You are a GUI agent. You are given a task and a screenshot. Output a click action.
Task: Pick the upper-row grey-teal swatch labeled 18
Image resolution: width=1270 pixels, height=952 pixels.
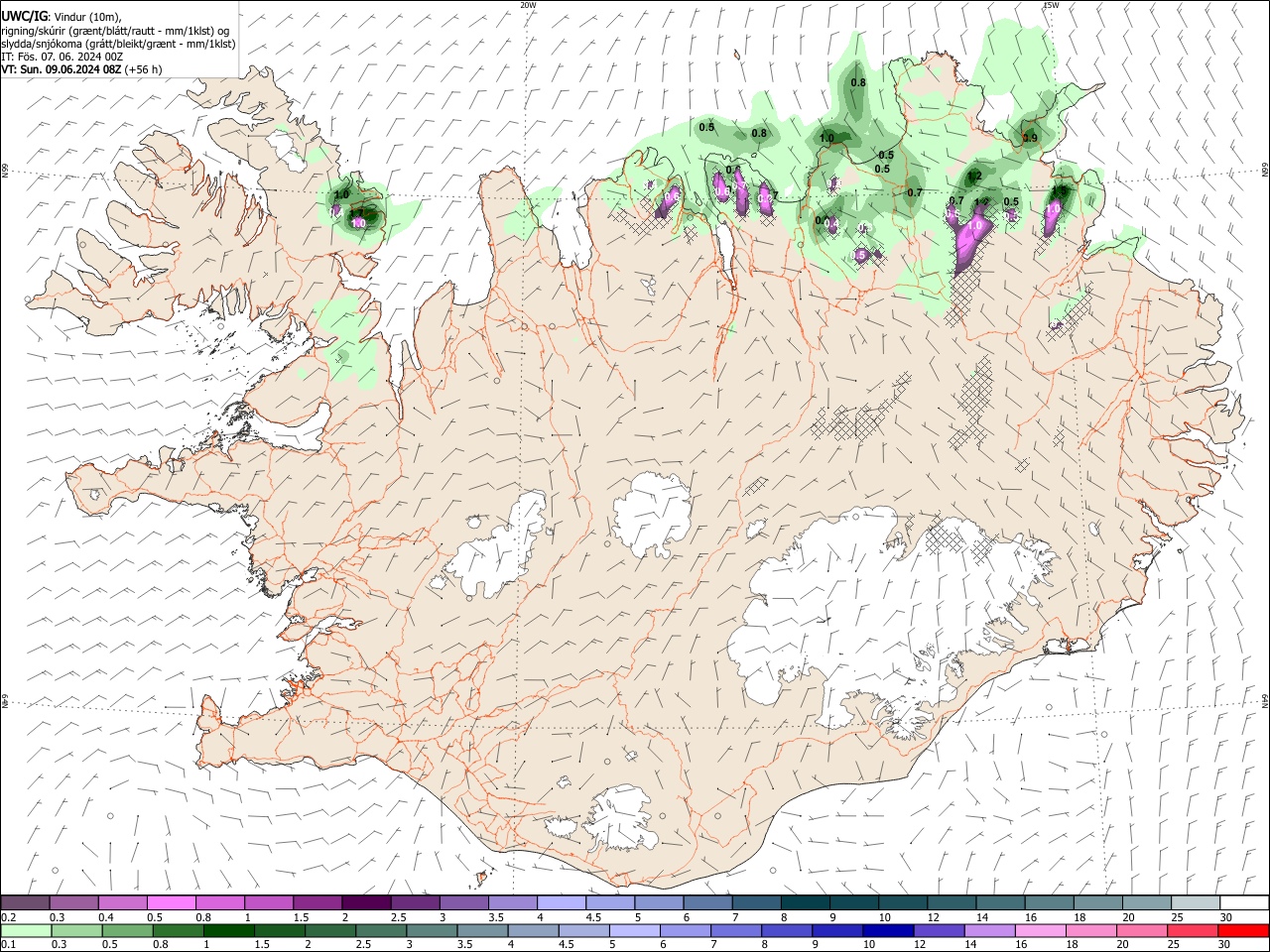point(1098,902)
